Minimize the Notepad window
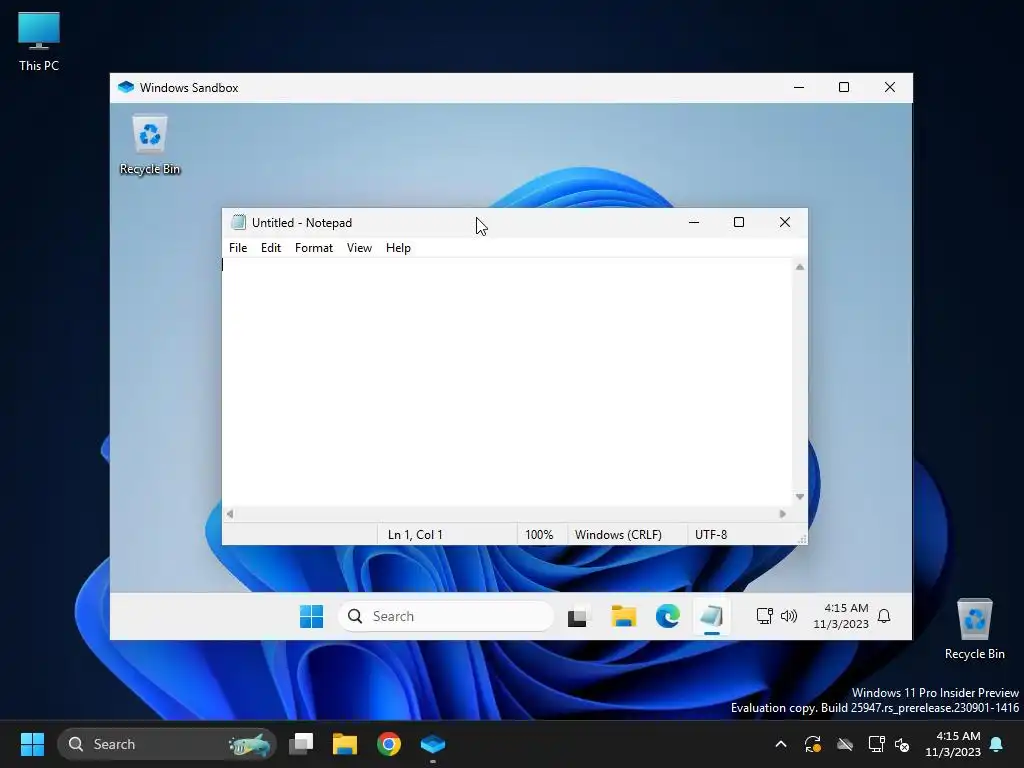This screenshot has width=1024, height=768. pos(694,222)
